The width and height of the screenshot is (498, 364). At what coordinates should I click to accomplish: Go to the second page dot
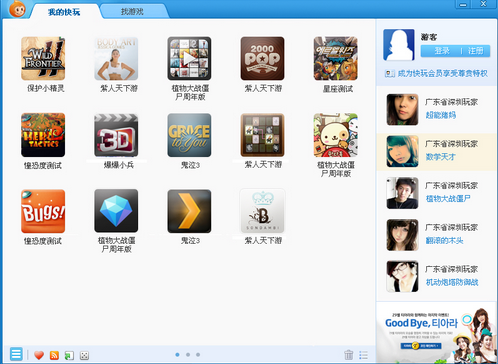(x=188, y=355)
